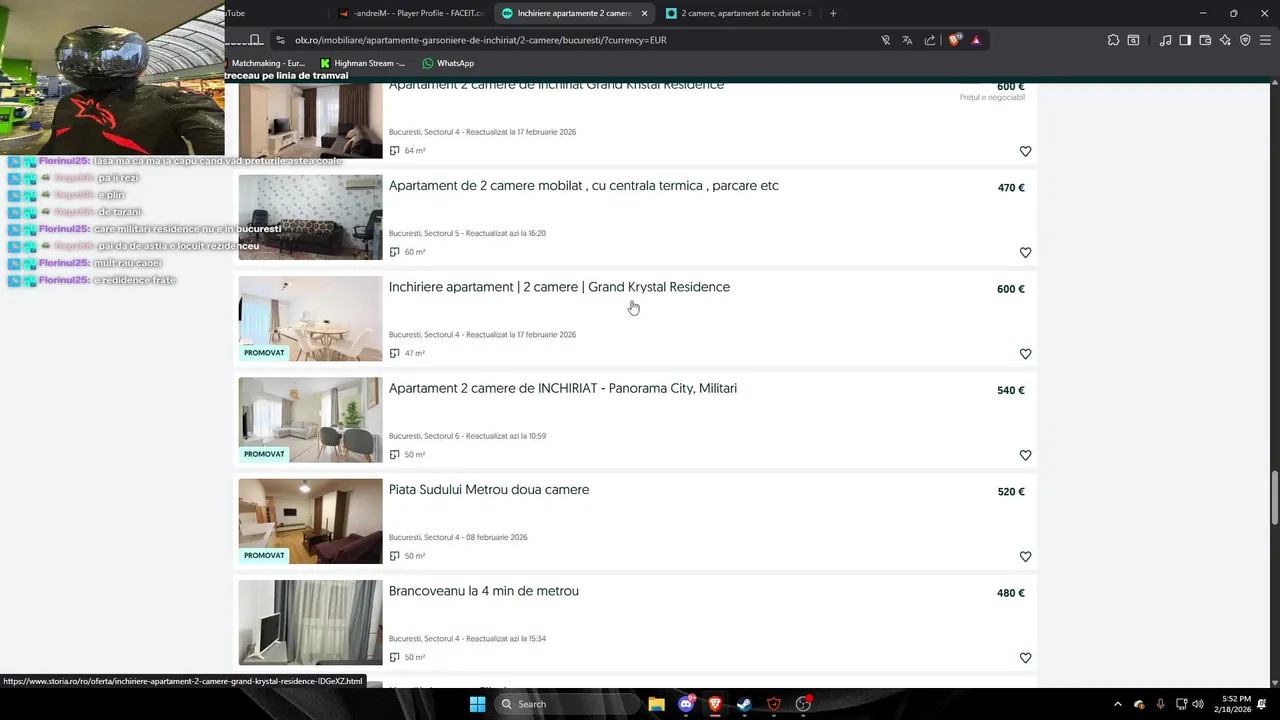The width and height of the screenshot is (1280, 720).
Task: Favorite the 470 € apartment listing
Action: pos(1025,253)
